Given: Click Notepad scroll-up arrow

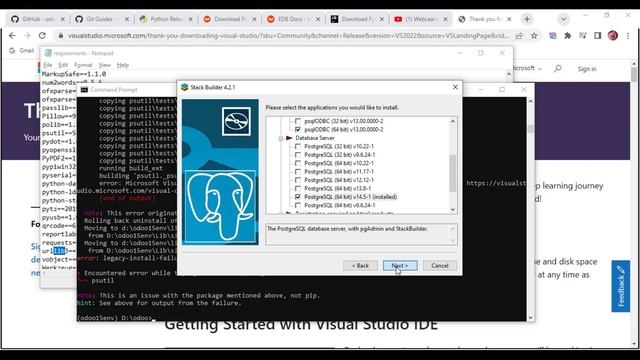Looking at the screenshot, I should click(509, 74).
